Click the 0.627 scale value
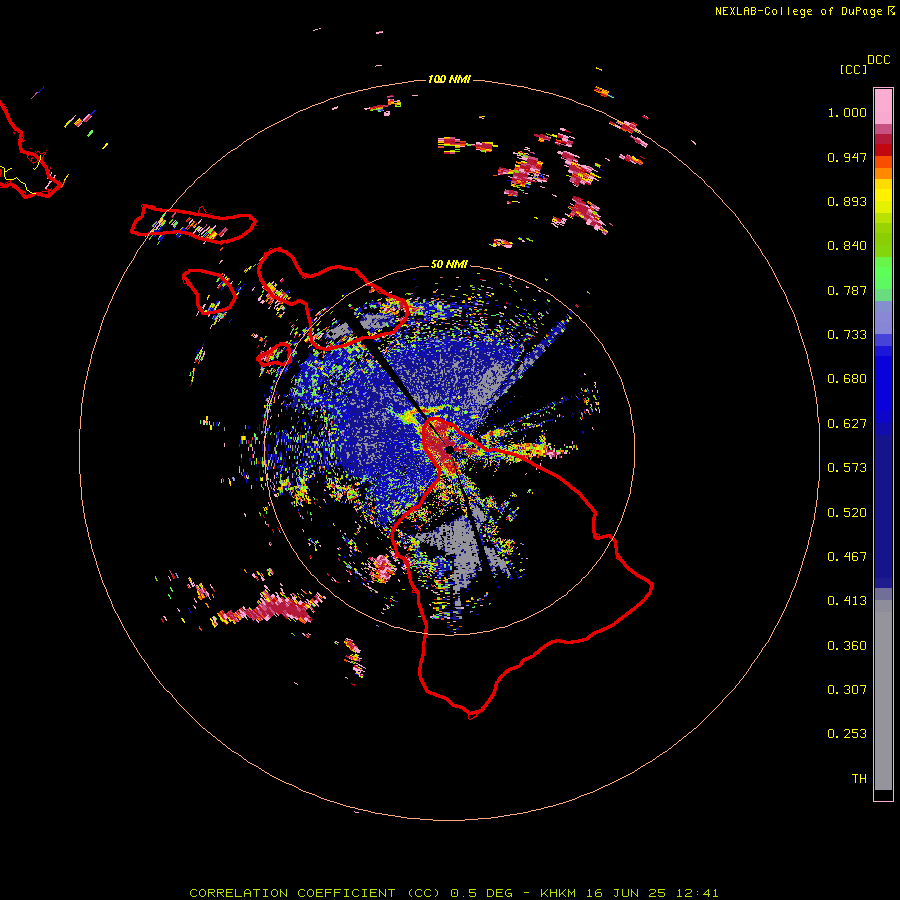Image resolution: width=900 pixels, height=900 pixels. point(847,424)
